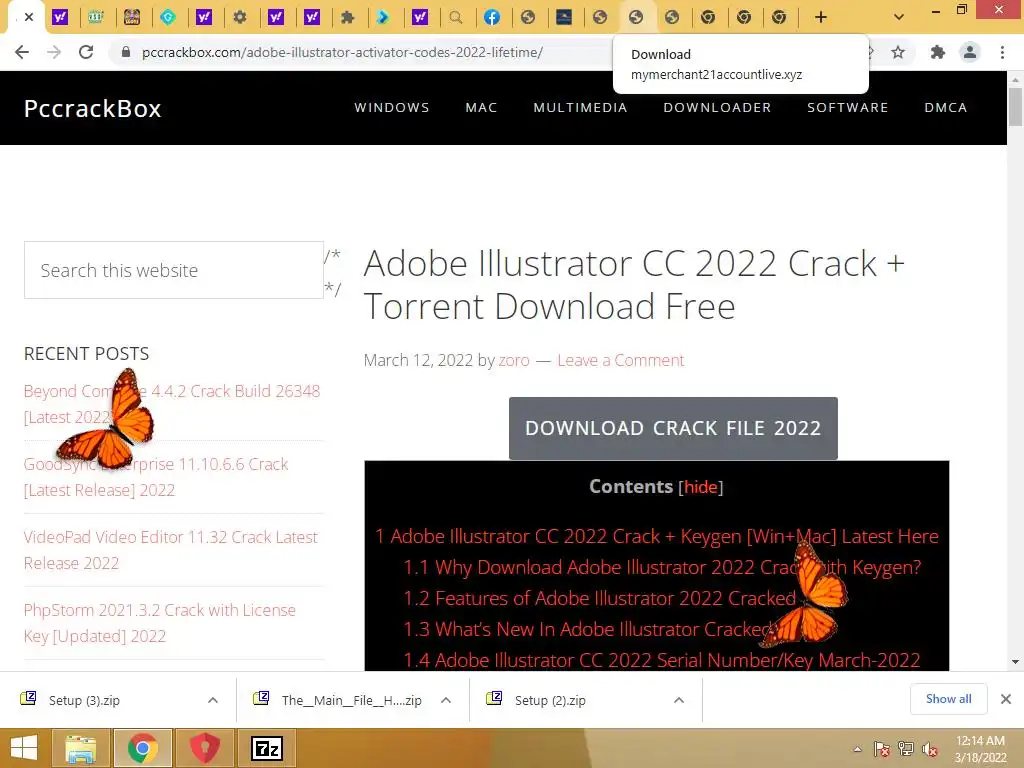Viewport: 1024px width, 768px height.
Task: Click the article title heading
Action: pos(633,285)
